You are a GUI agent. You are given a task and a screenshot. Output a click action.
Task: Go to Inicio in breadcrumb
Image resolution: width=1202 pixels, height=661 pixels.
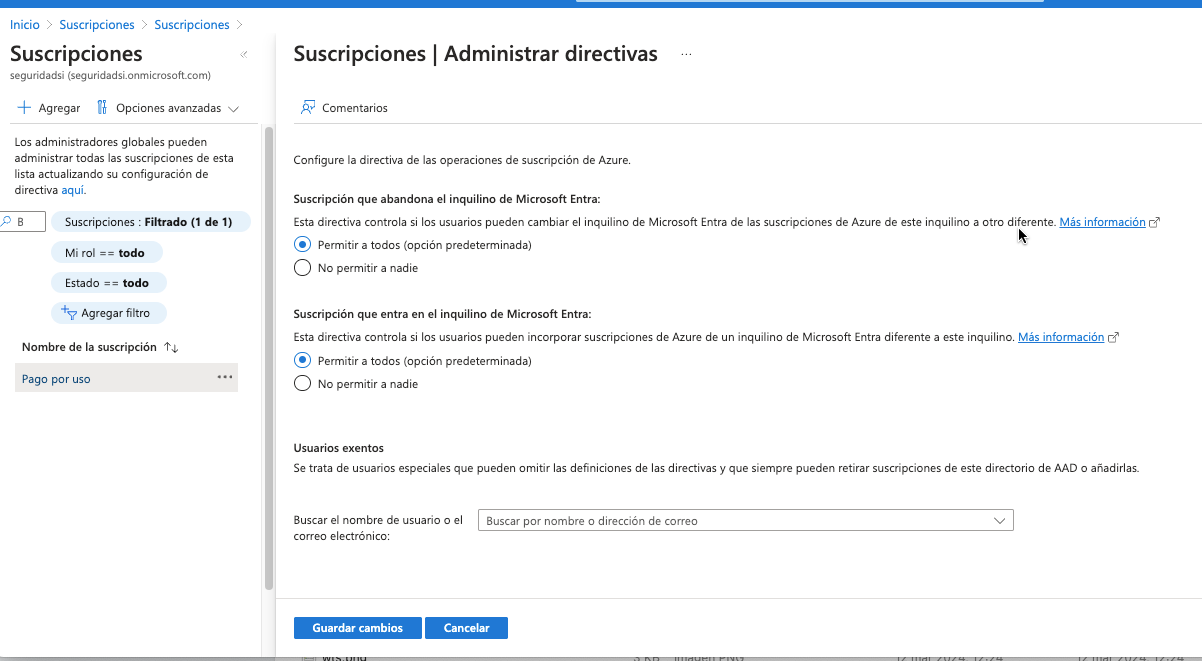click(x=25, y=24)
